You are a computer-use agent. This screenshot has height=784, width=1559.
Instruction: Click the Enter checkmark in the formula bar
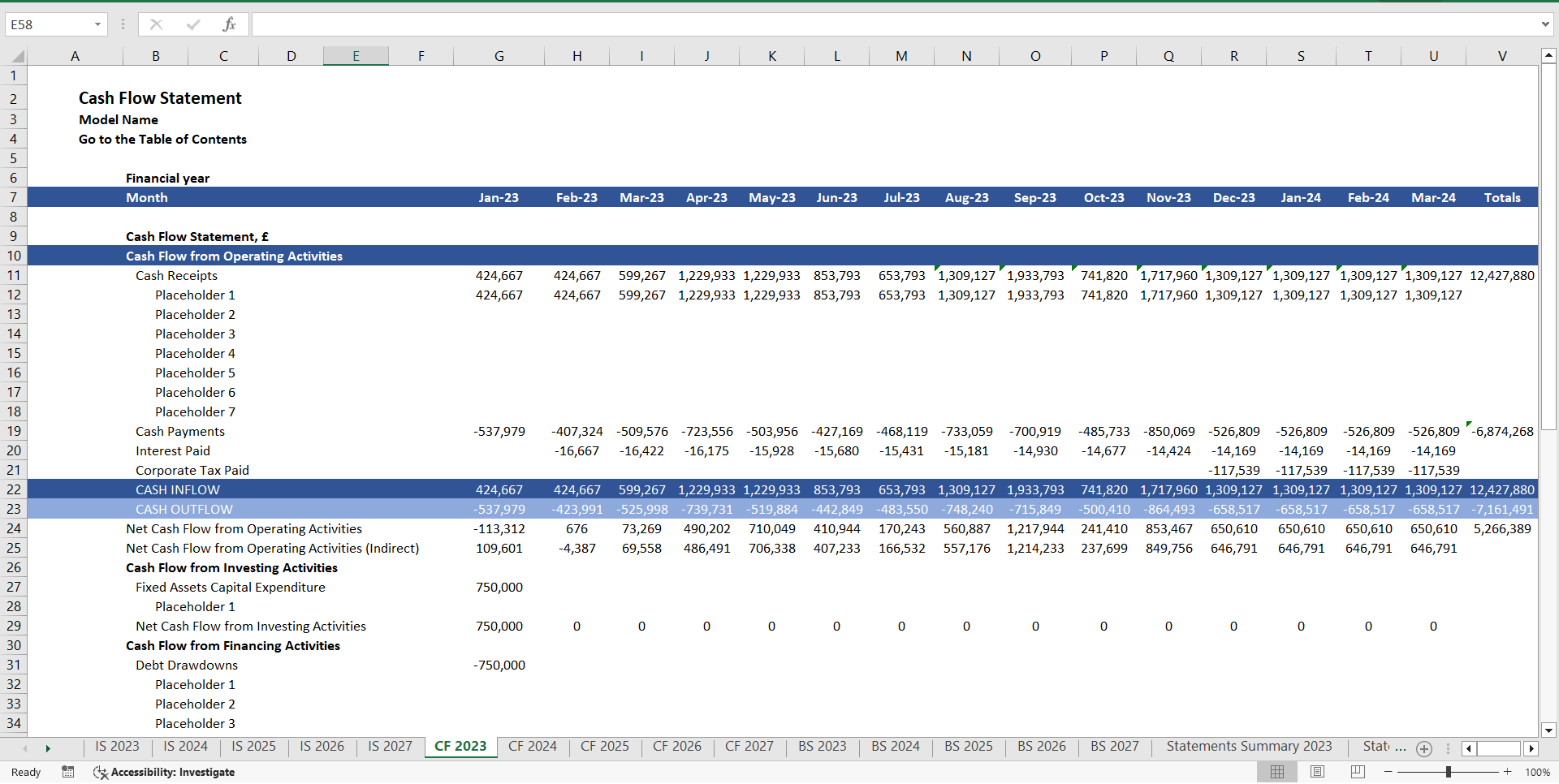pyautogui.click(x=192, y=24)
